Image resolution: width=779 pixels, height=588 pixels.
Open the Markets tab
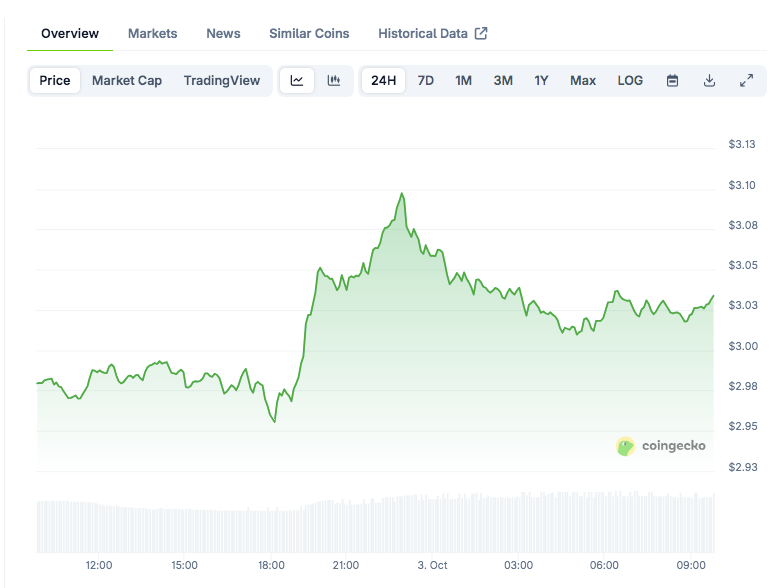pyautogui.click(x=153, y=33)
